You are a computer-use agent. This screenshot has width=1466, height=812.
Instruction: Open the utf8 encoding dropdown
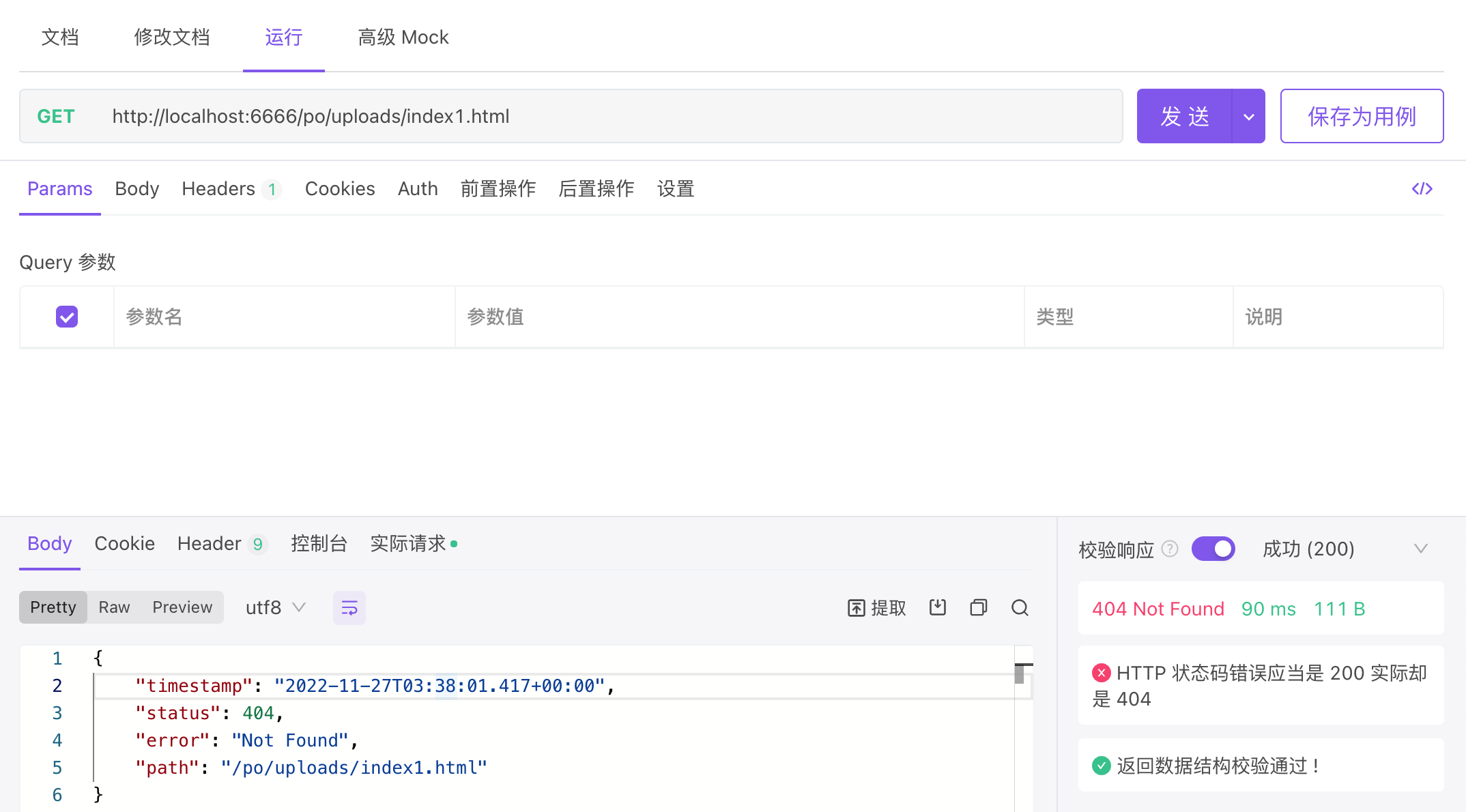pos(275,607)
